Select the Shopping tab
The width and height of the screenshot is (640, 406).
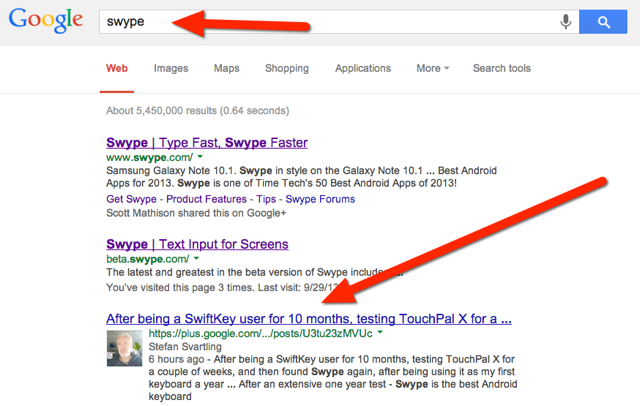[287, 68]
